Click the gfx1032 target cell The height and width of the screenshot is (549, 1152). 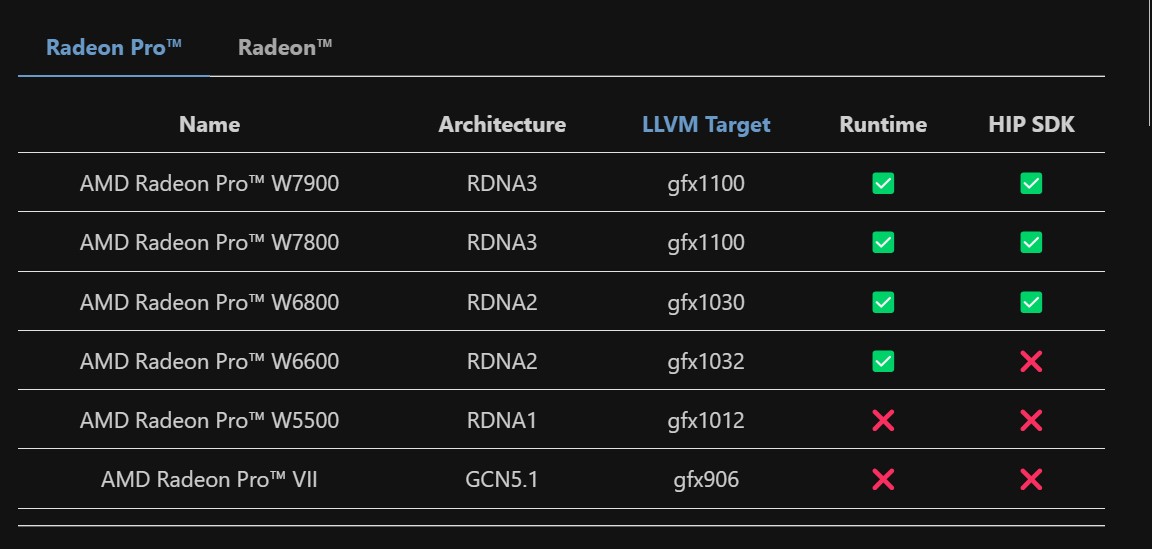(x=706, y=362)
